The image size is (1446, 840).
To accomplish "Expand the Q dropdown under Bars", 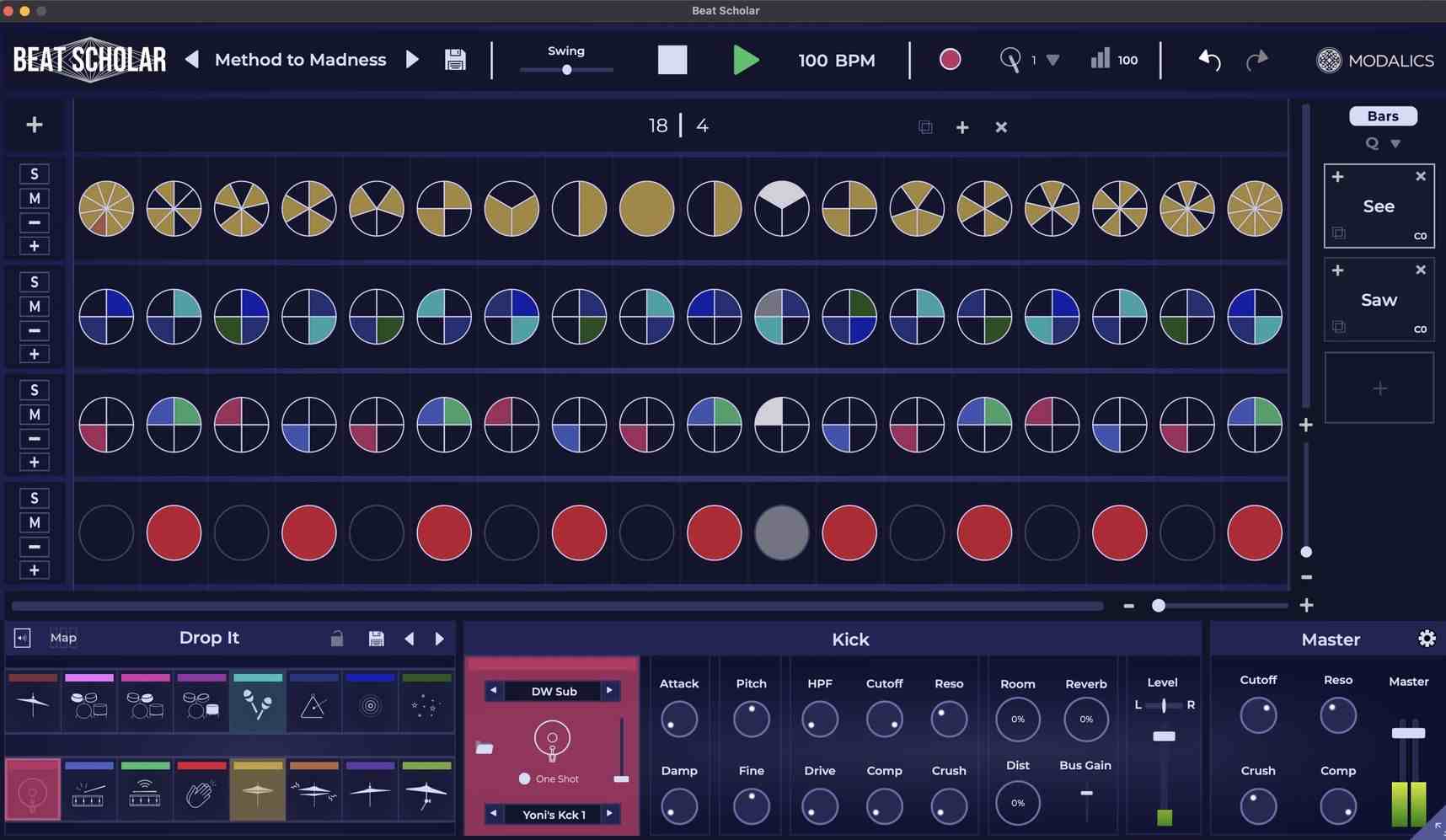I will [1395, 144].
